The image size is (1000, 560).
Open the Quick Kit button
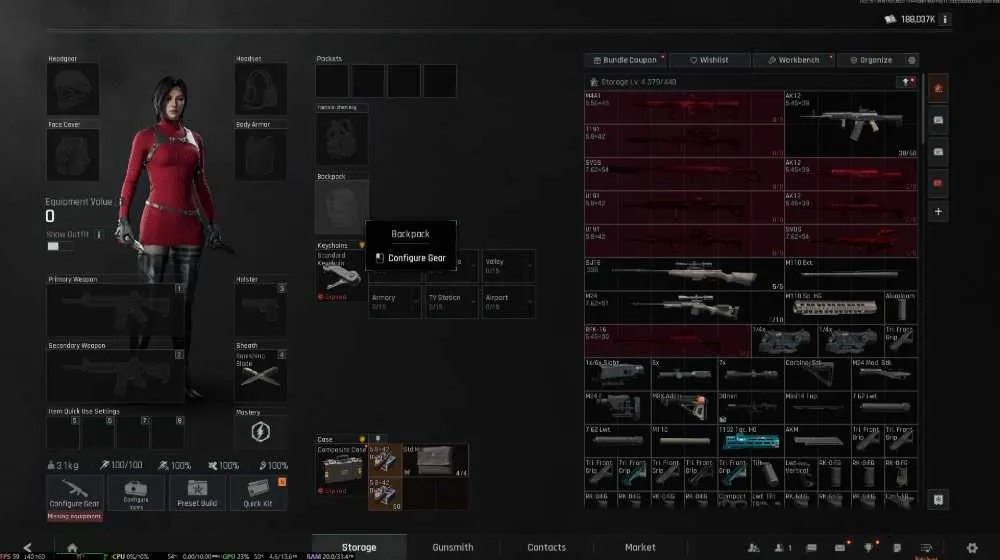(258, 493)
